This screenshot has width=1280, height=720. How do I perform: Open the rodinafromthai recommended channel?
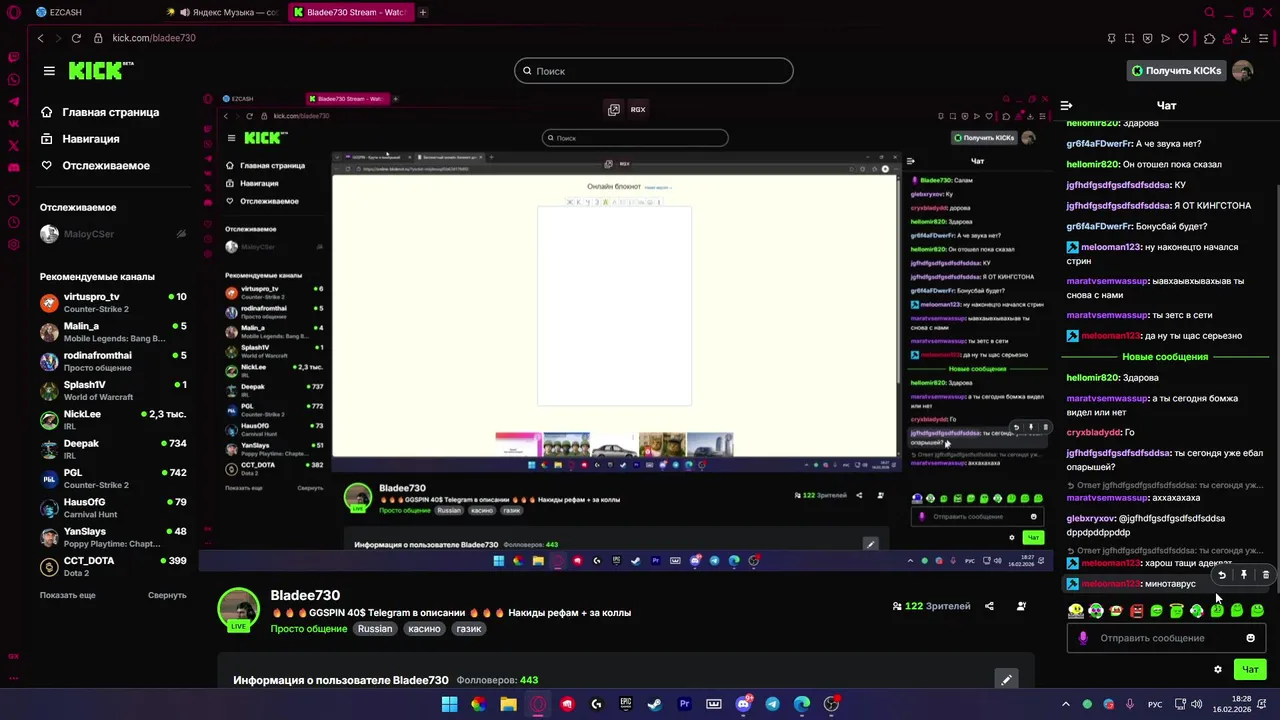click(113, 361)
